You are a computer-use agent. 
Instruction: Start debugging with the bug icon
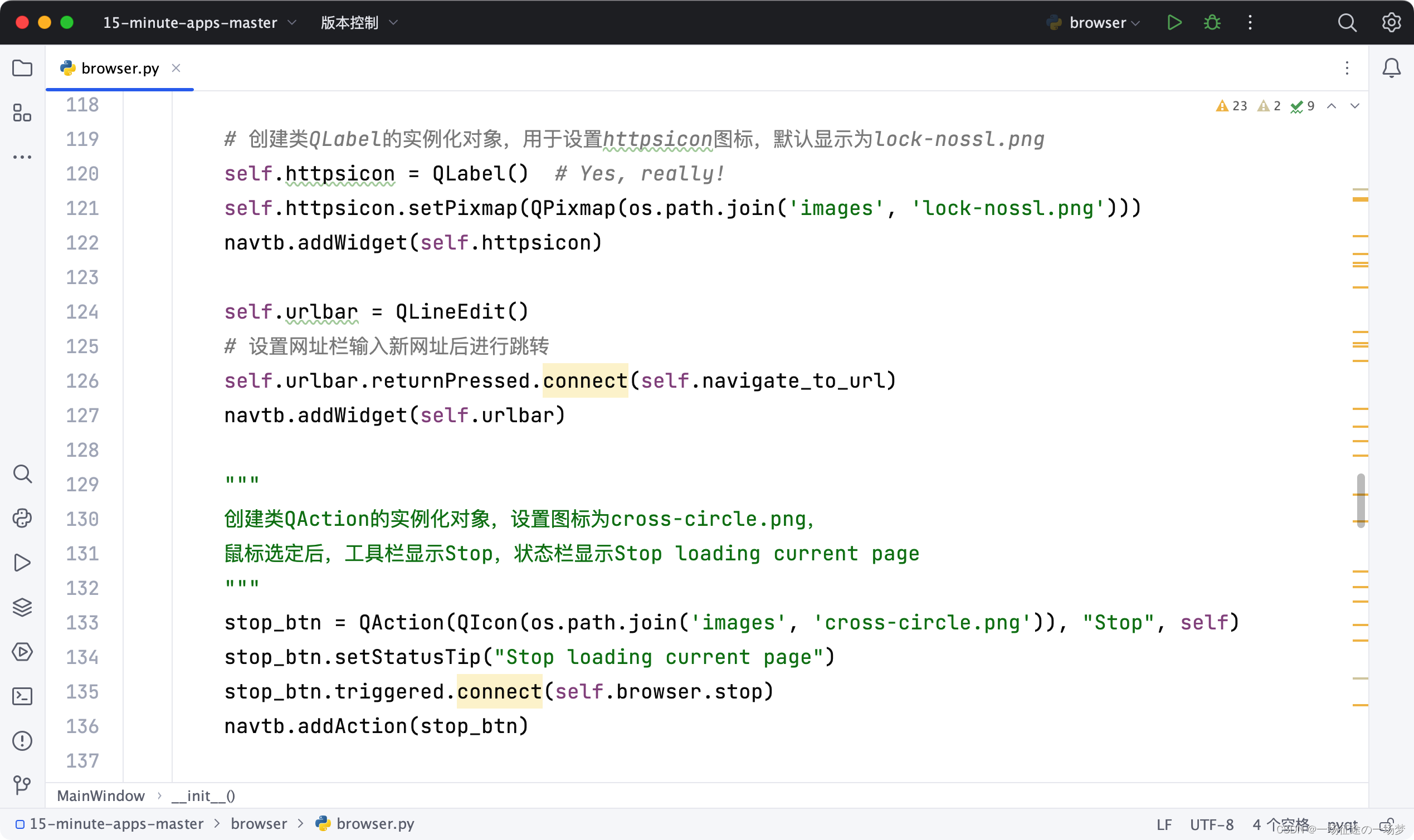coord(1212,23)
